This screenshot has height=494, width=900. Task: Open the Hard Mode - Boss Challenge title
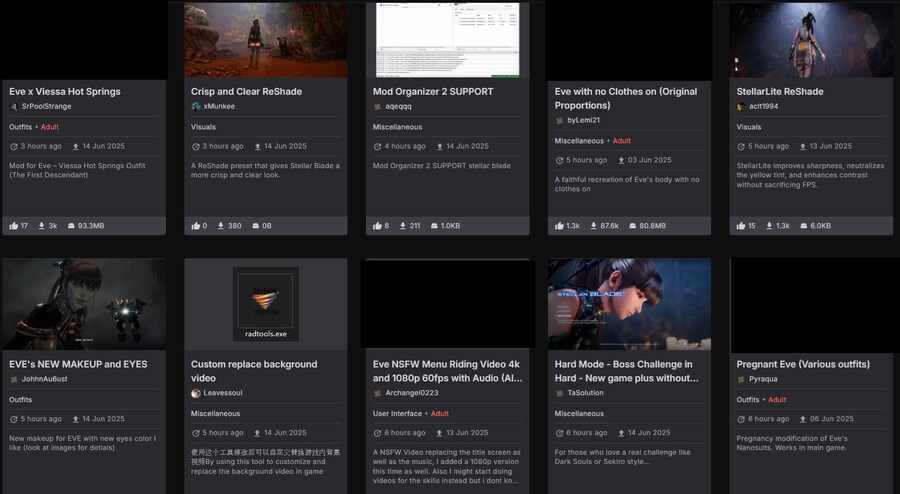pyautogui.click(x=627, y=371)
